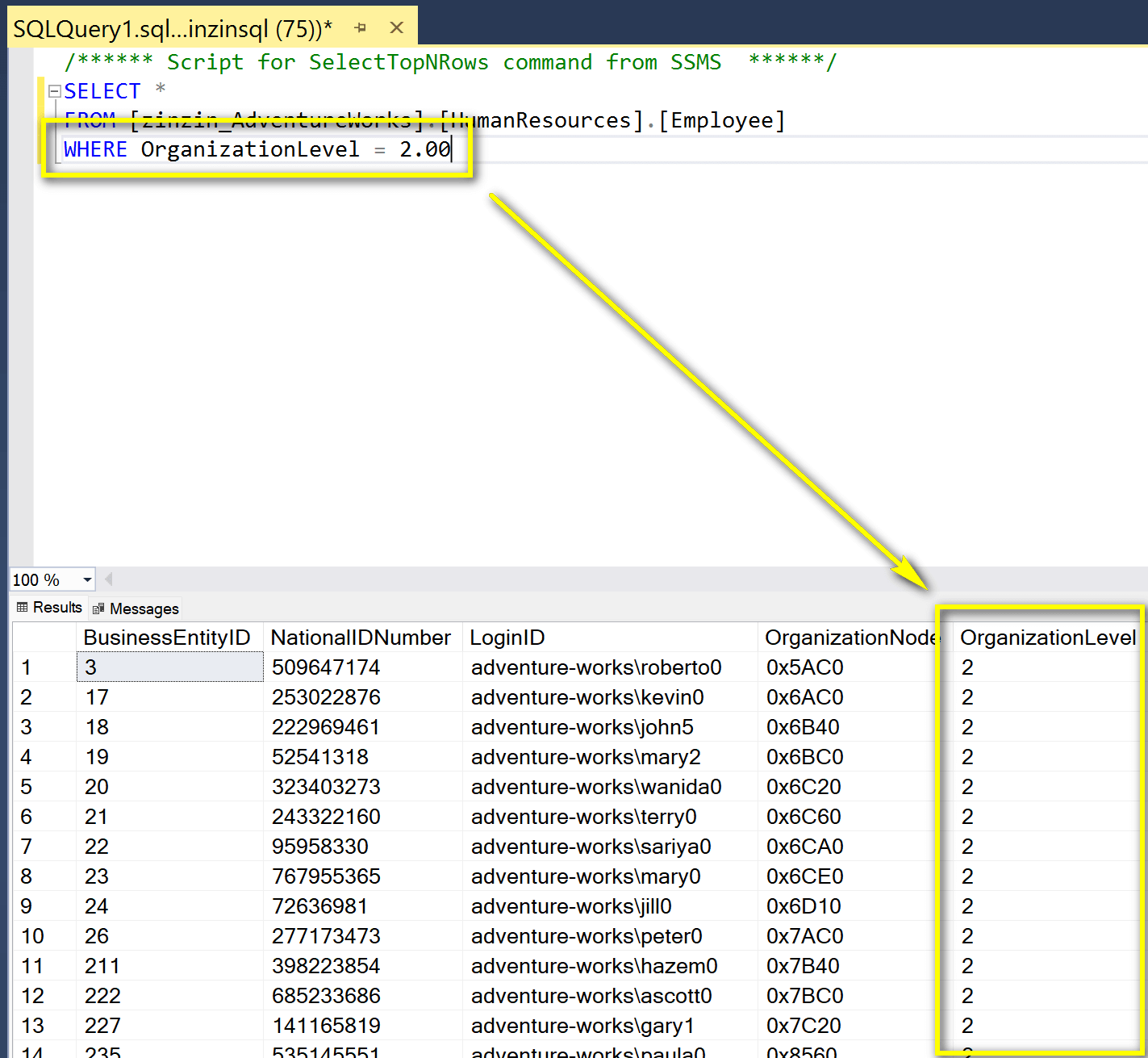Click the value 2.00 in query
Image resolution: width=1148 pixels, height=1058 pixels.
425,149
